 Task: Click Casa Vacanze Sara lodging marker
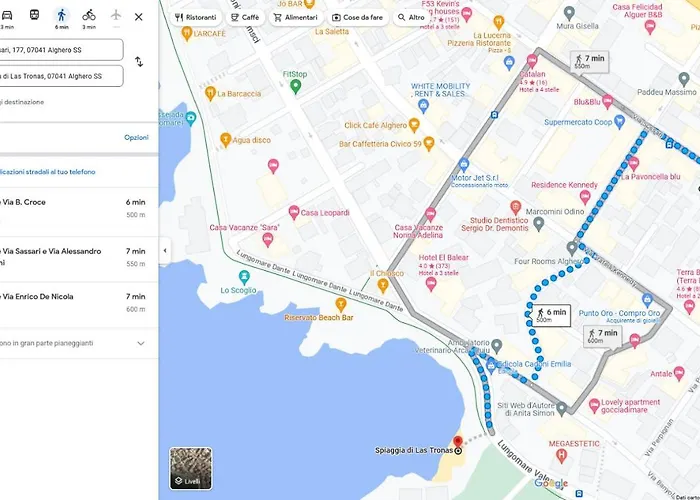(267, 240)
